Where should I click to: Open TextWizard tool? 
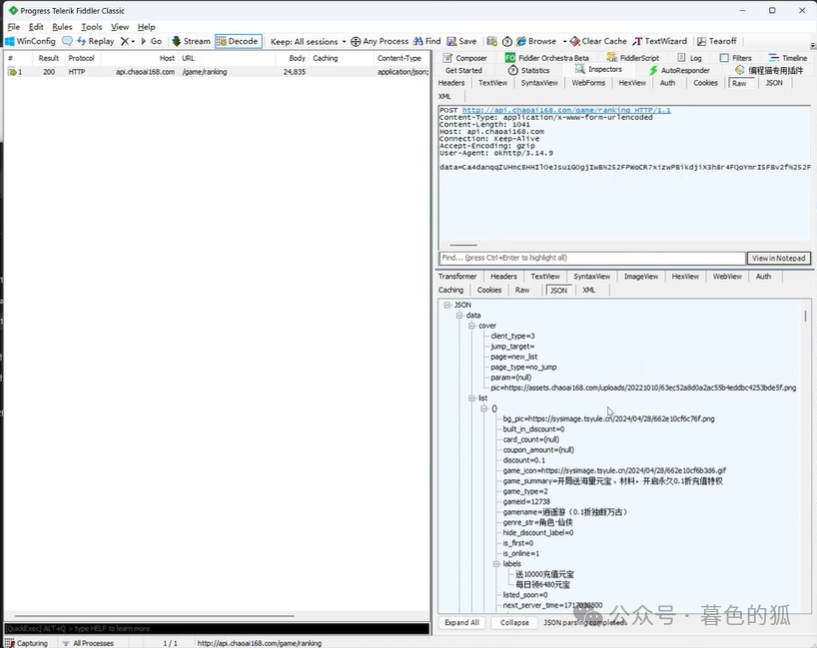coord(660,41)
